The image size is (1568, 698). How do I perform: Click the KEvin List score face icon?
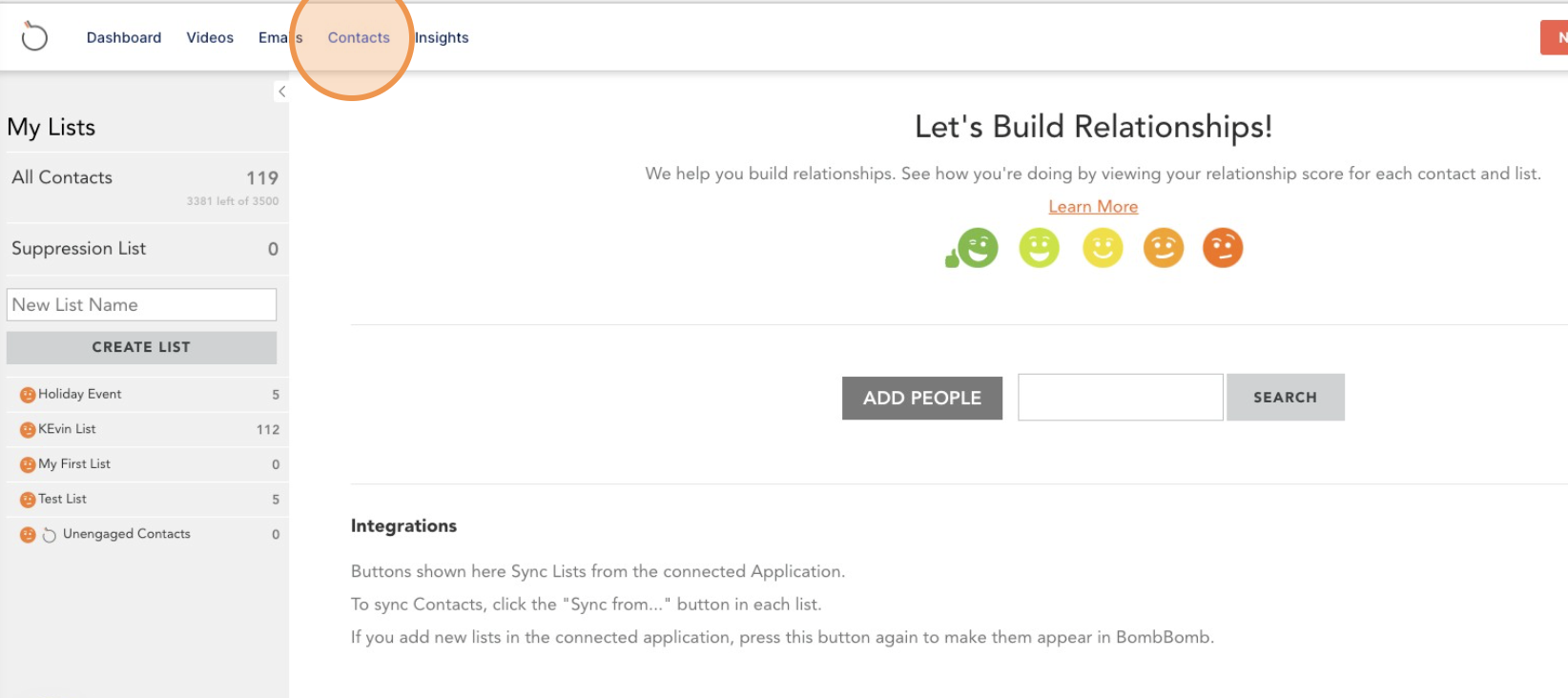tap(28, 430)
